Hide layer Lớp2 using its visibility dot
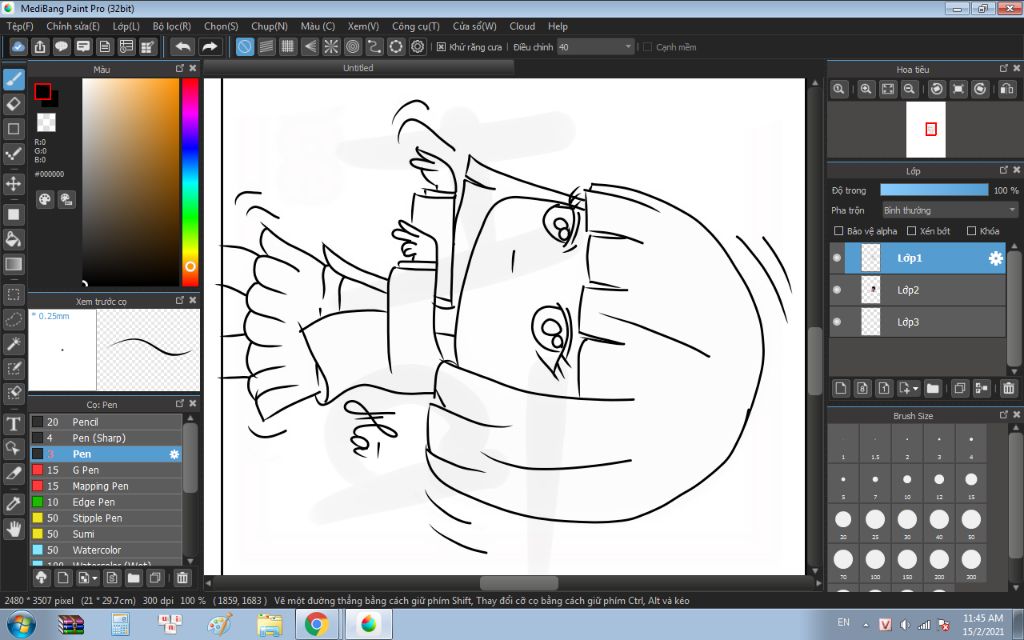 click(837, 290)
